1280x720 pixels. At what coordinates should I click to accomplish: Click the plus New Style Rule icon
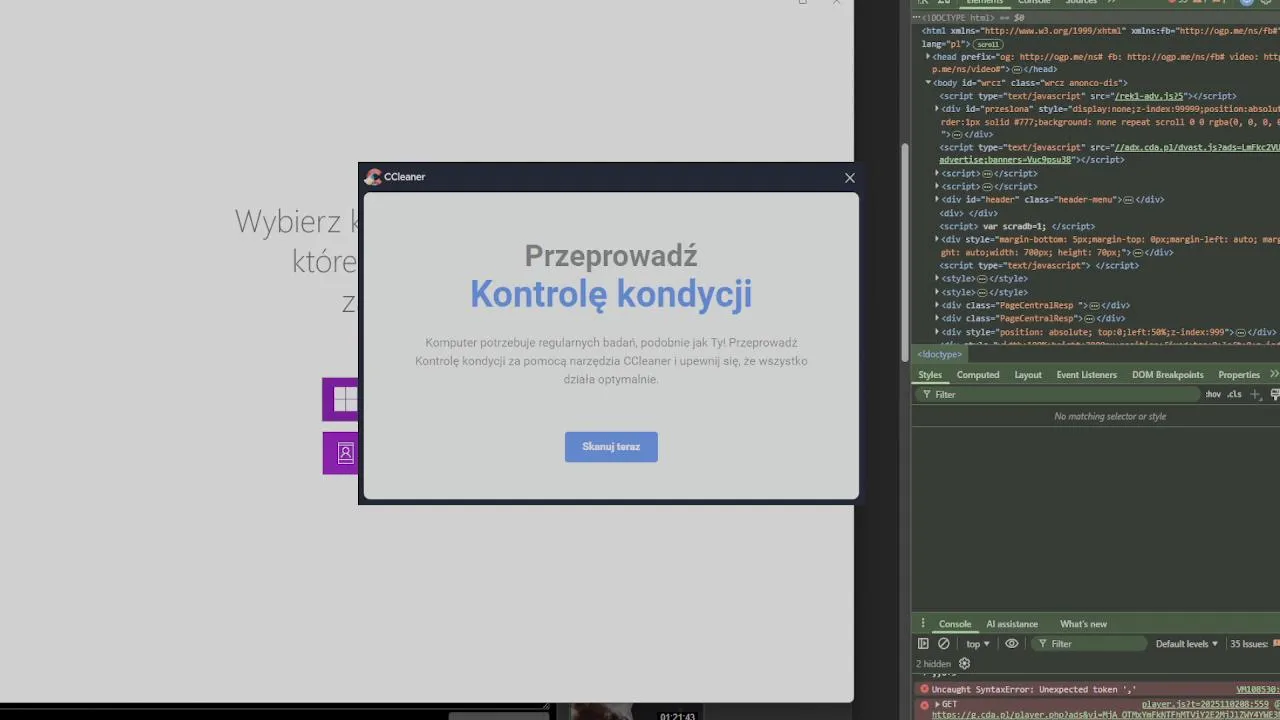[1257, 395]
